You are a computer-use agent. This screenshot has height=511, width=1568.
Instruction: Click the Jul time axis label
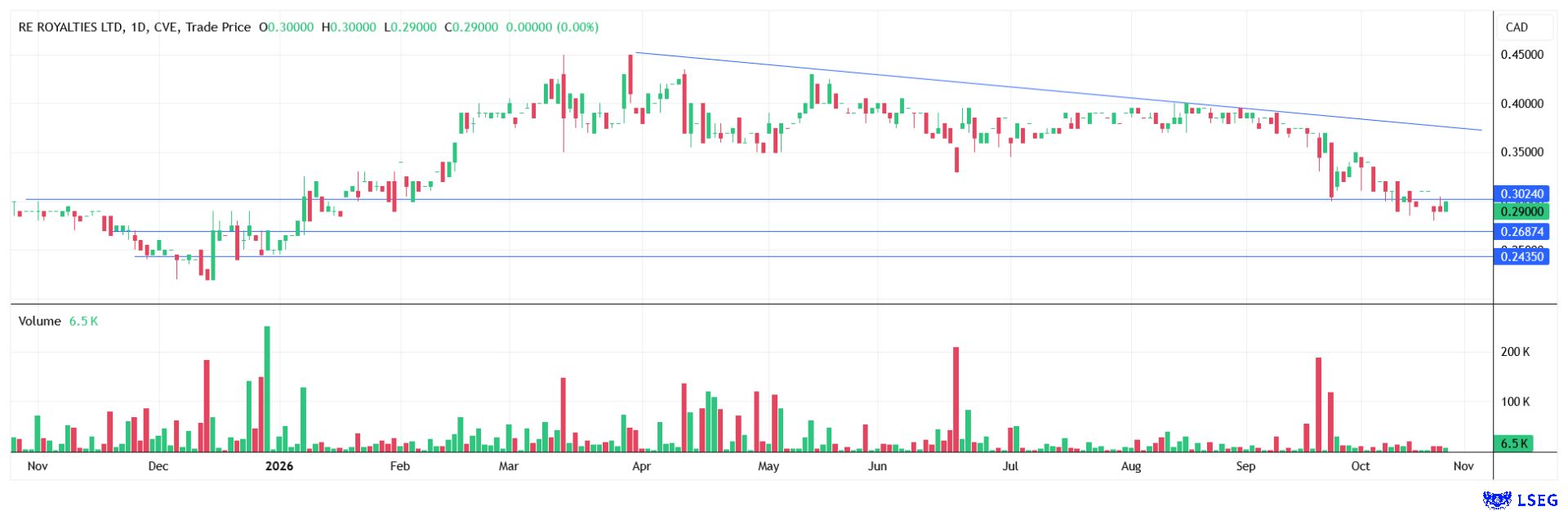coord(1010,466)
